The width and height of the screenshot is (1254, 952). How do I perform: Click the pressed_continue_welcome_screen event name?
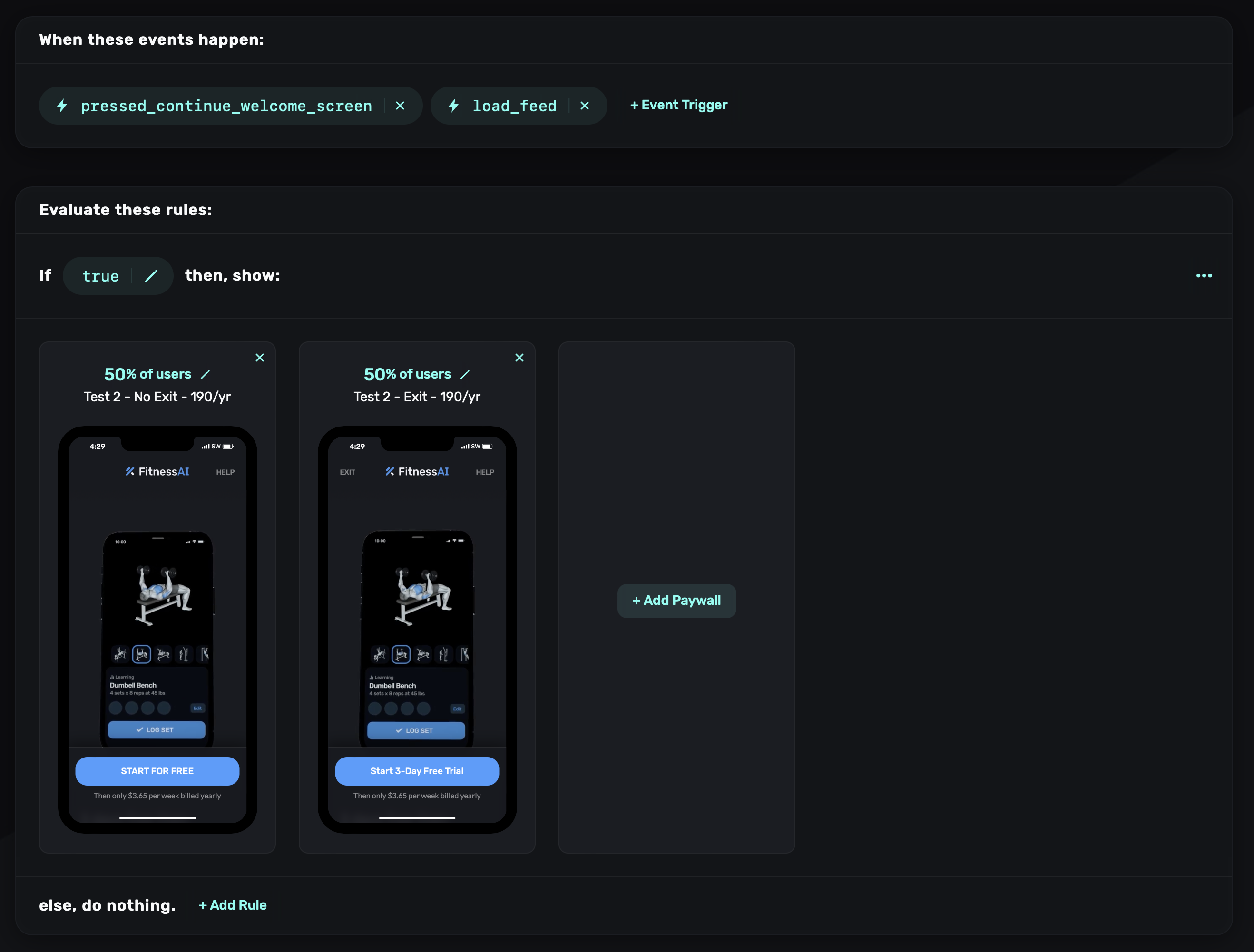(x=226, y=106)
